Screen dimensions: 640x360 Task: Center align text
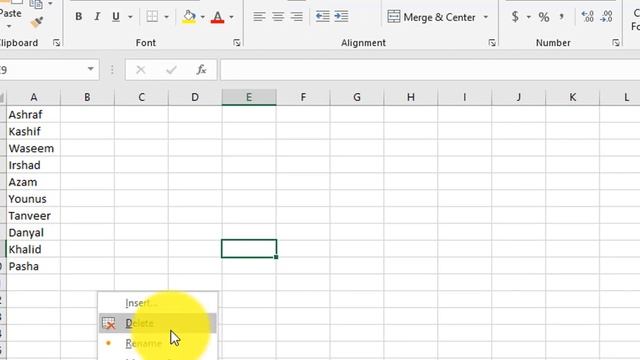pyautogui.click(x=278, y=17)
